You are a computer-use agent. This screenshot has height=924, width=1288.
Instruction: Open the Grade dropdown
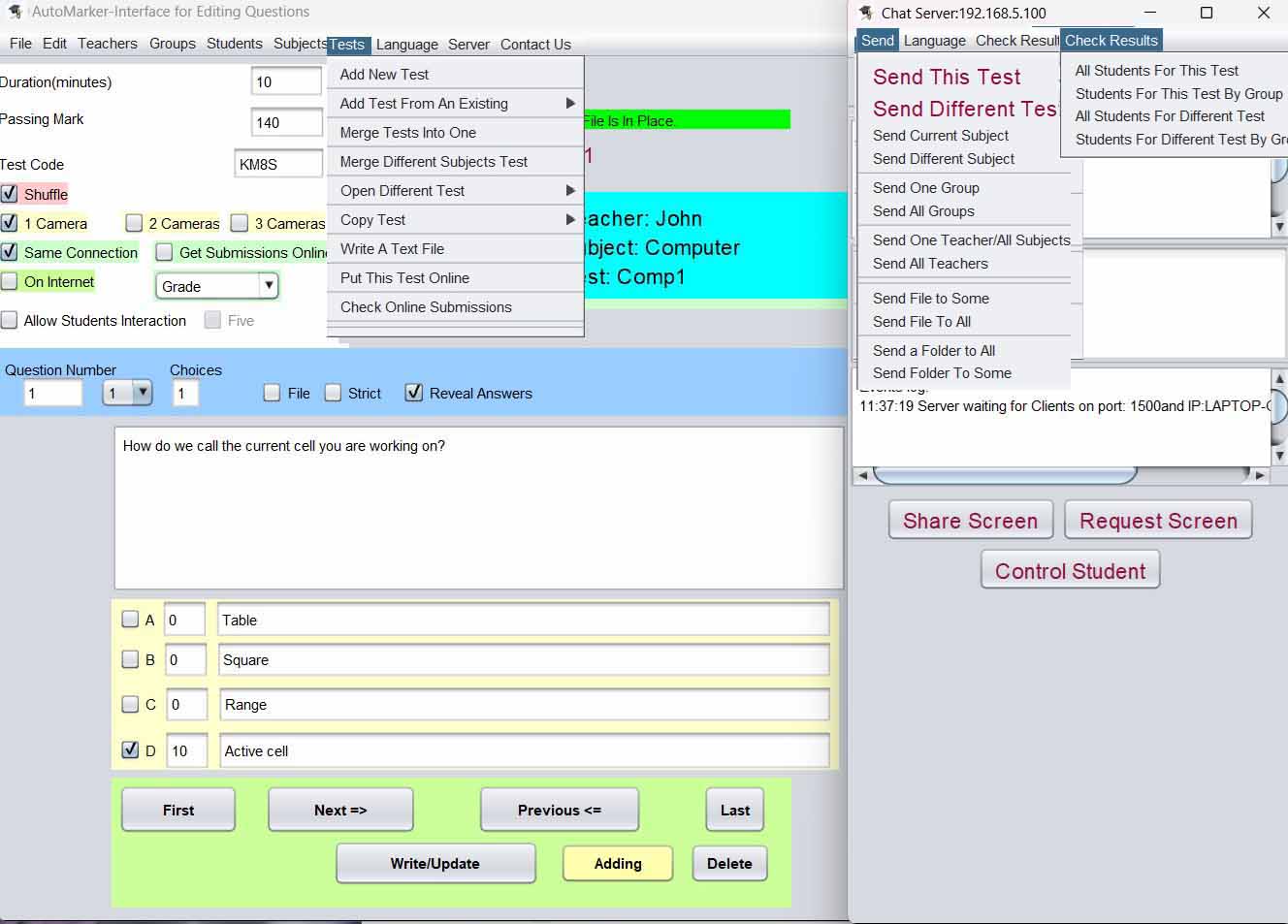pos(217,286)
